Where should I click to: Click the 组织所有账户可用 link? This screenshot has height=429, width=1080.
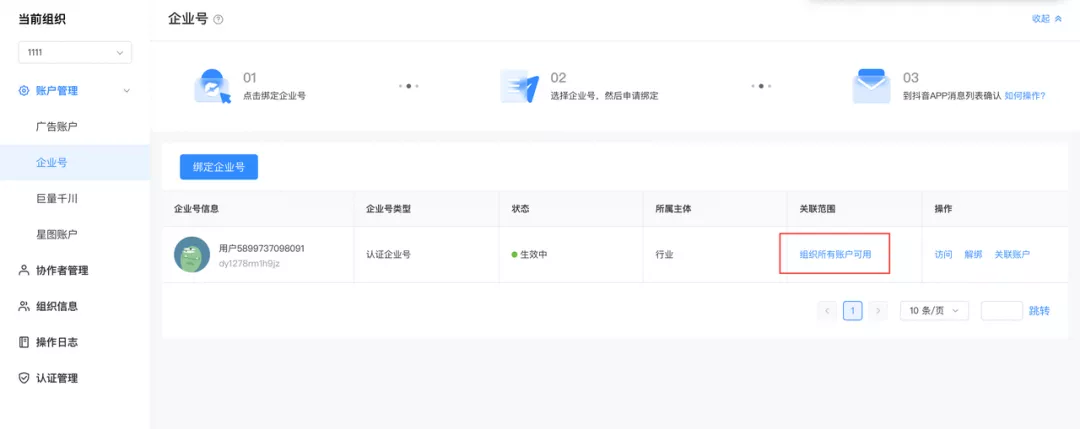tap(835, 255)
